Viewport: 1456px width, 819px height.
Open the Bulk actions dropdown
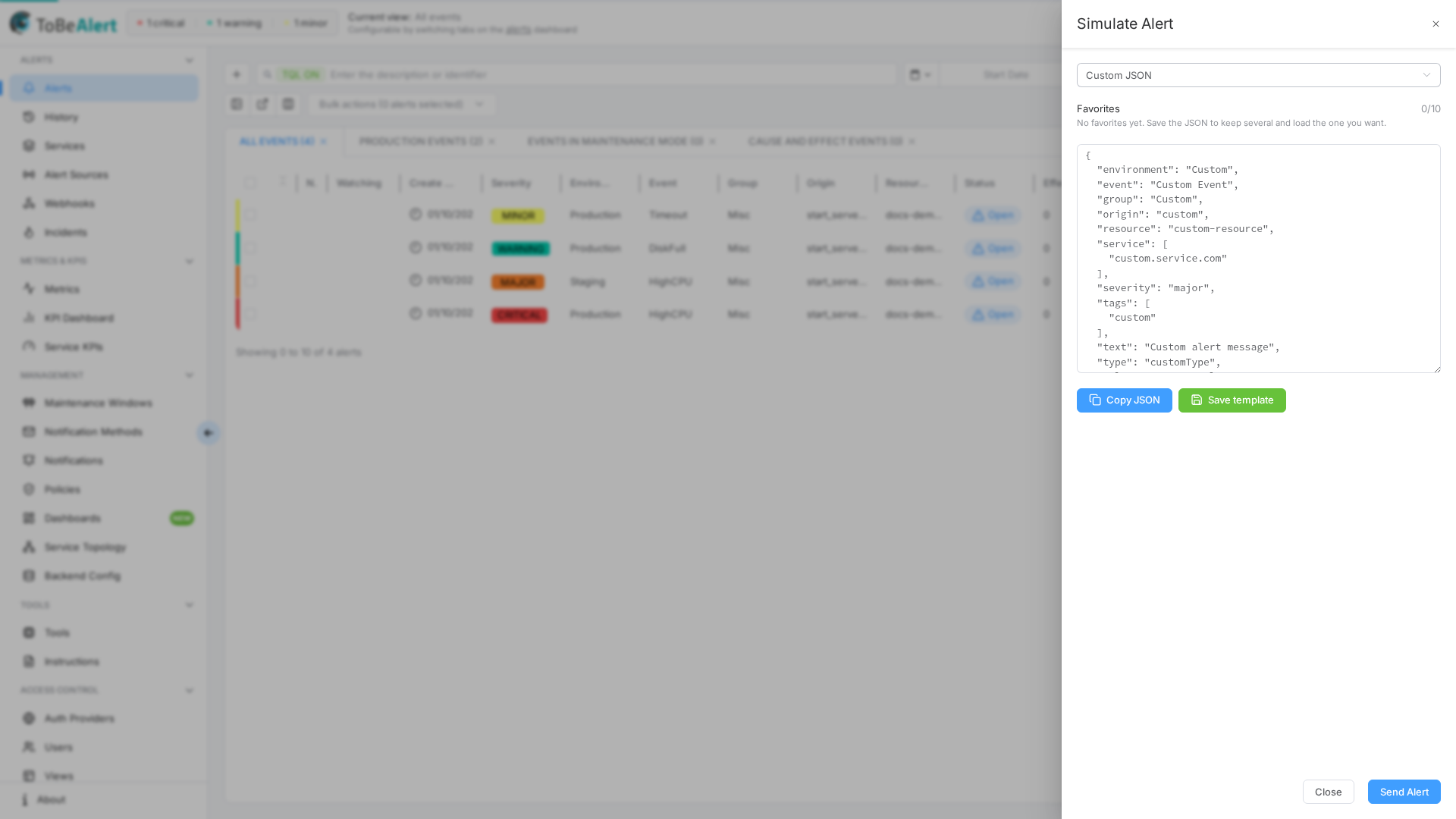(402, 104)
